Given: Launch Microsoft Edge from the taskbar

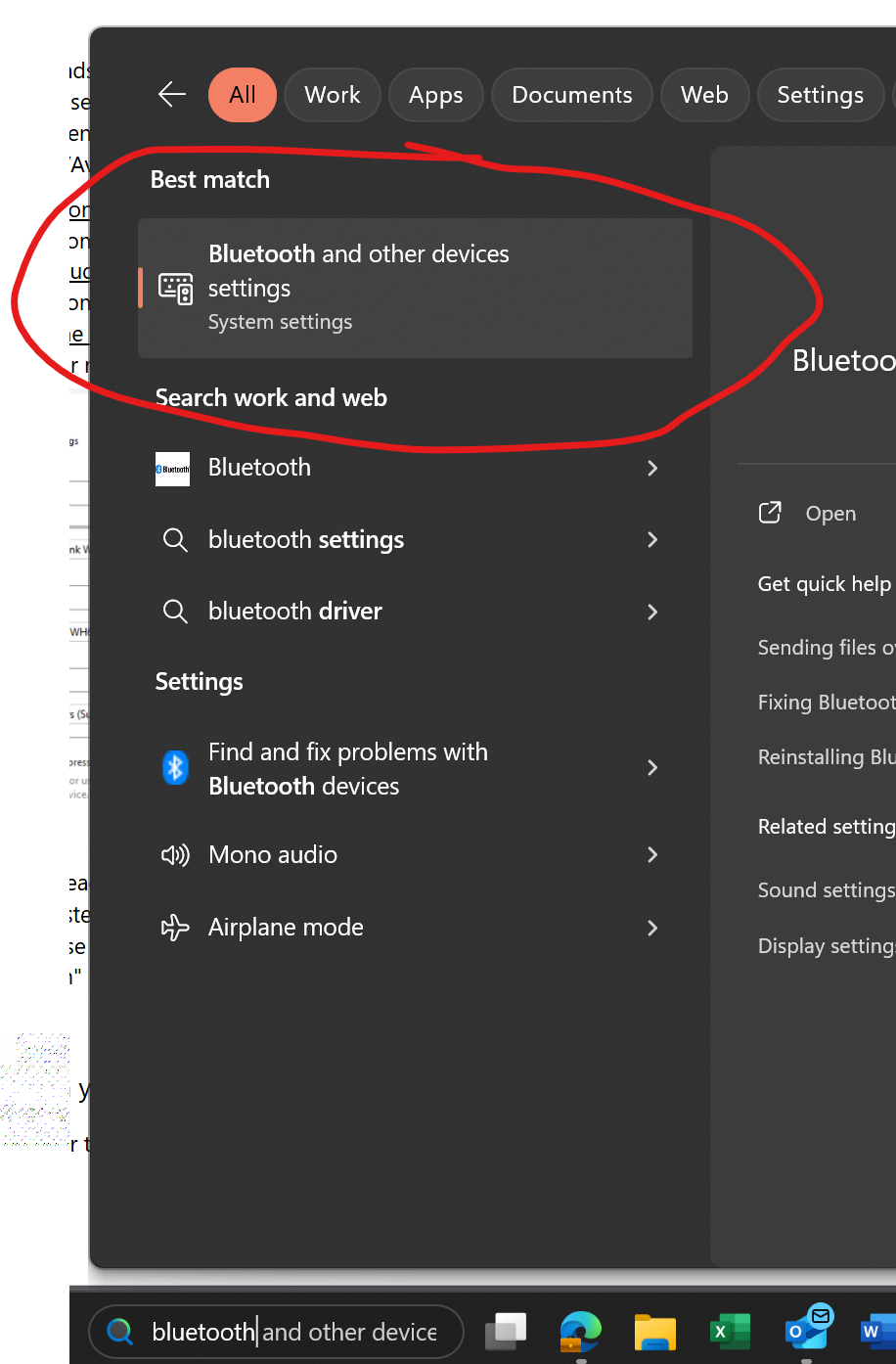Looking at the screenshot, I should [580, 1332].
